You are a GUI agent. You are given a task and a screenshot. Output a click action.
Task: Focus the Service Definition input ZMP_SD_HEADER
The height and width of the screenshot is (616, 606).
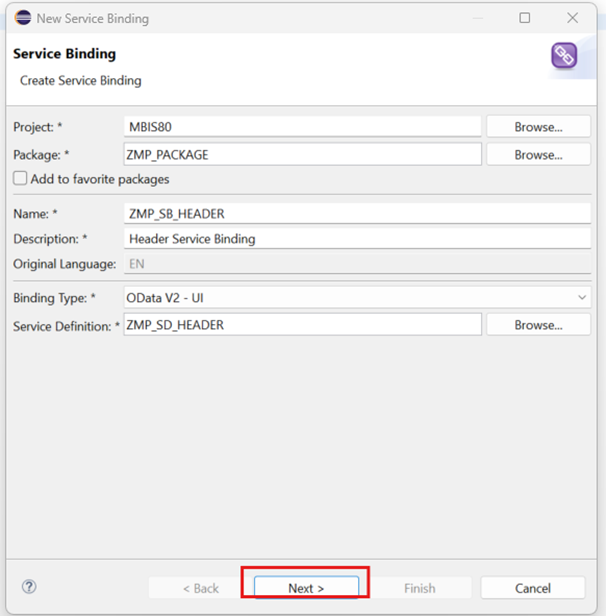point(302,325)
